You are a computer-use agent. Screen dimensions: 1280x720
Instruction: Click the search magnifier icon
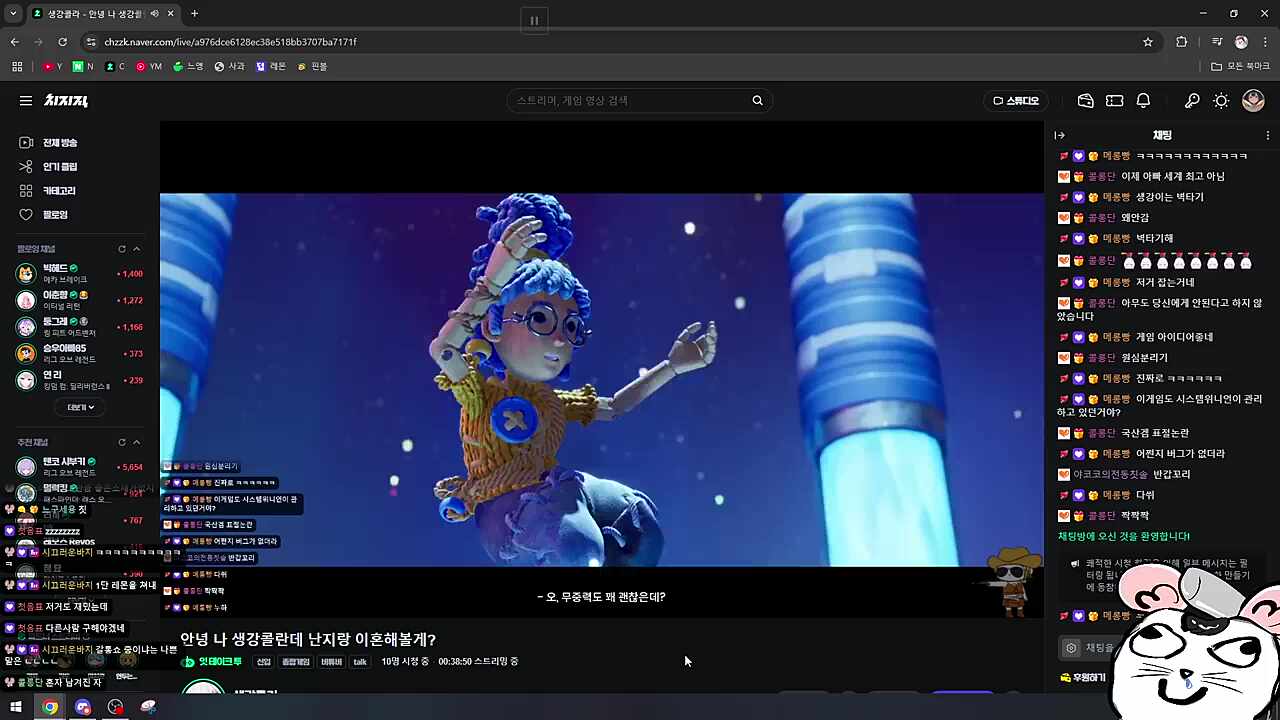757,100
